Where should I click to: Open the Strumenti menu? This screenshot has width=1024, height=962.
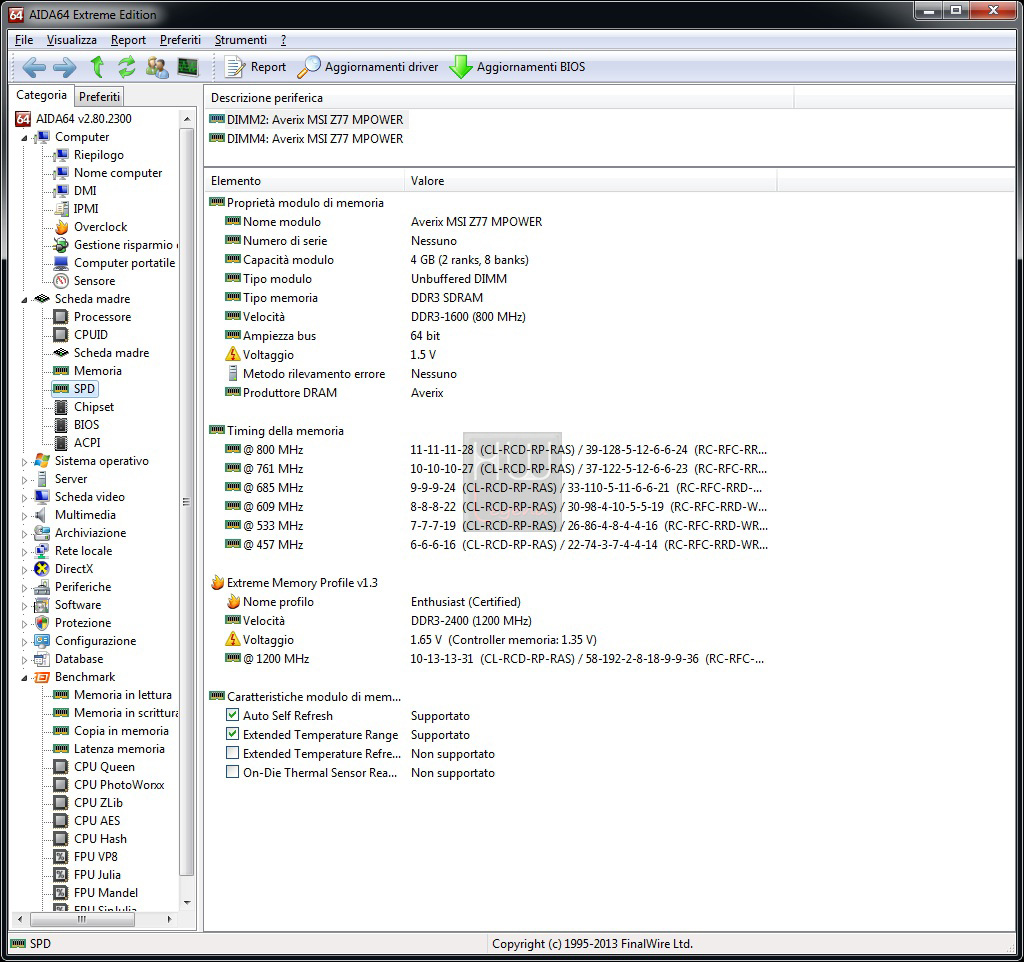(241, 40)
